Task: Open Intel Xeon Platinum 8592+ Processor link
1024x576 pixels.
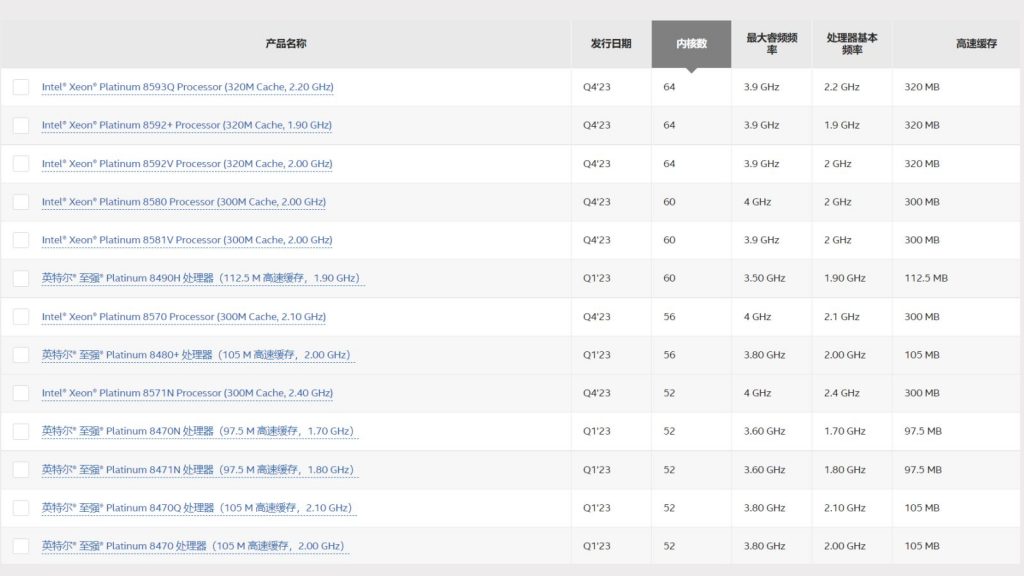Action: 187,125
